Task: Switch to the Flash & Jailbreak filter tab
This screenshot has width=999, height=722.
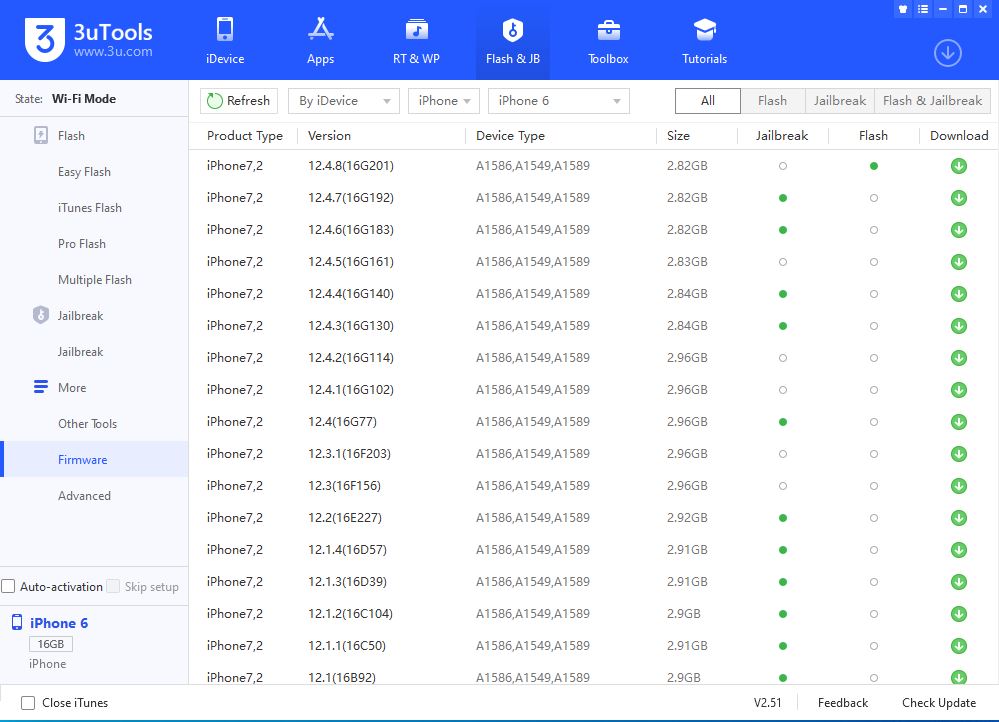Action: 932,101
